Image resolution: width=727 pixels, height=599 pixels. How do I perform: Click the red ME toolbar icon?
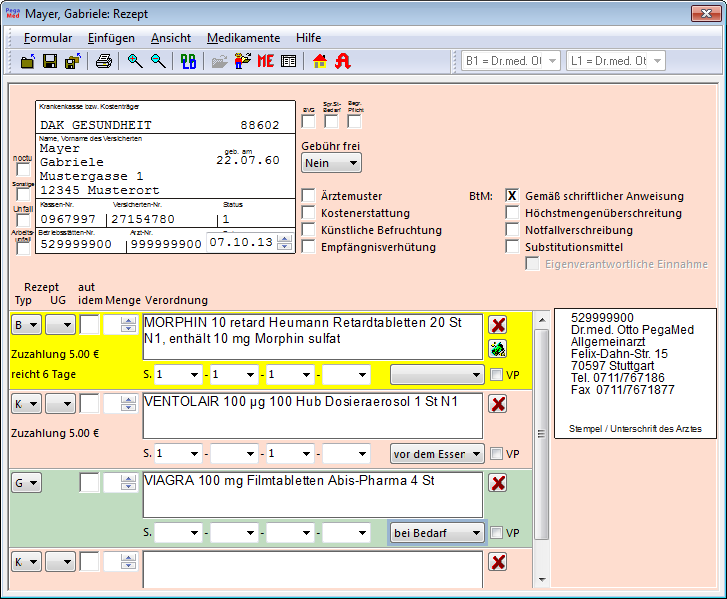[265, 61]
